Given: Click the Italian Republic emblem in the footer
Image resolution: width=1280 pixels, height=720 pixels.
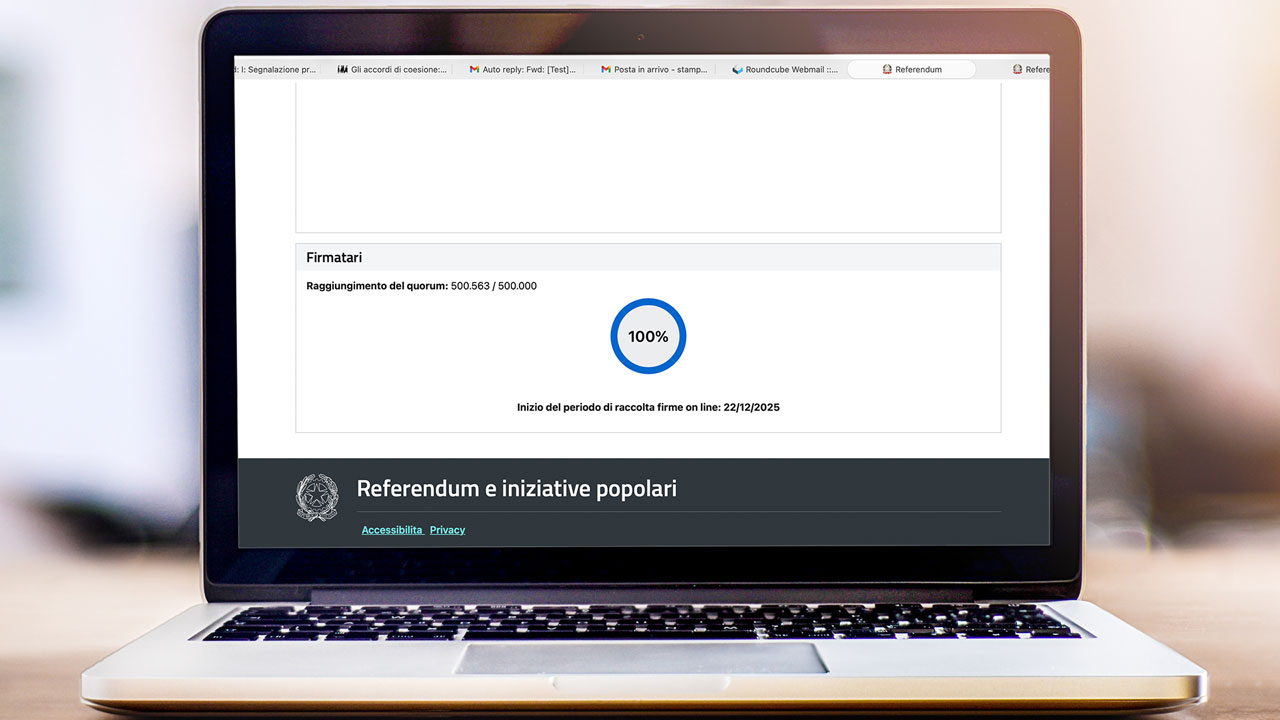Looking at the screenshot, I should pos(317,497).
